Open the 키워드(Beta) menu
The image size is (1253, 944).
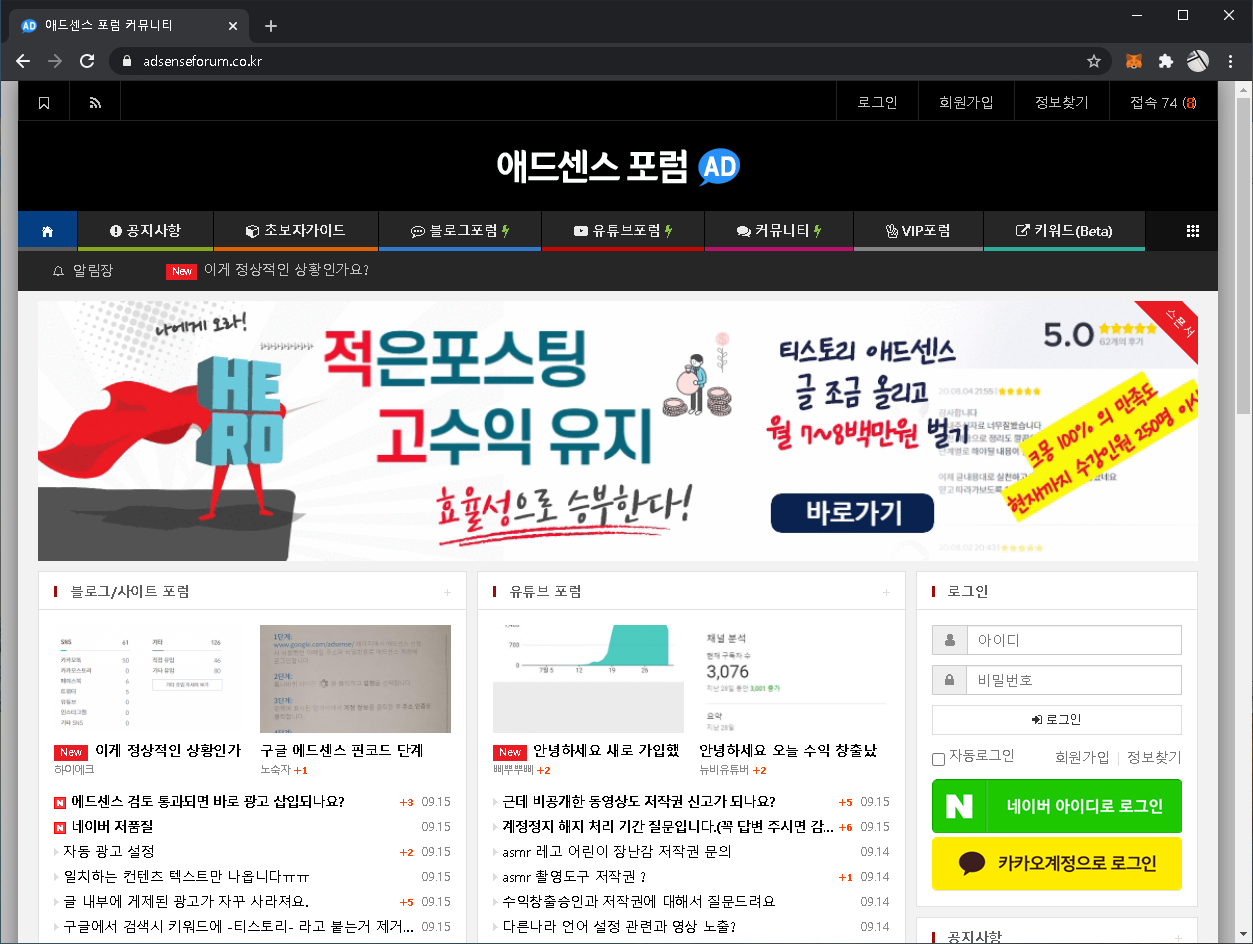(x=1064, y=231)
